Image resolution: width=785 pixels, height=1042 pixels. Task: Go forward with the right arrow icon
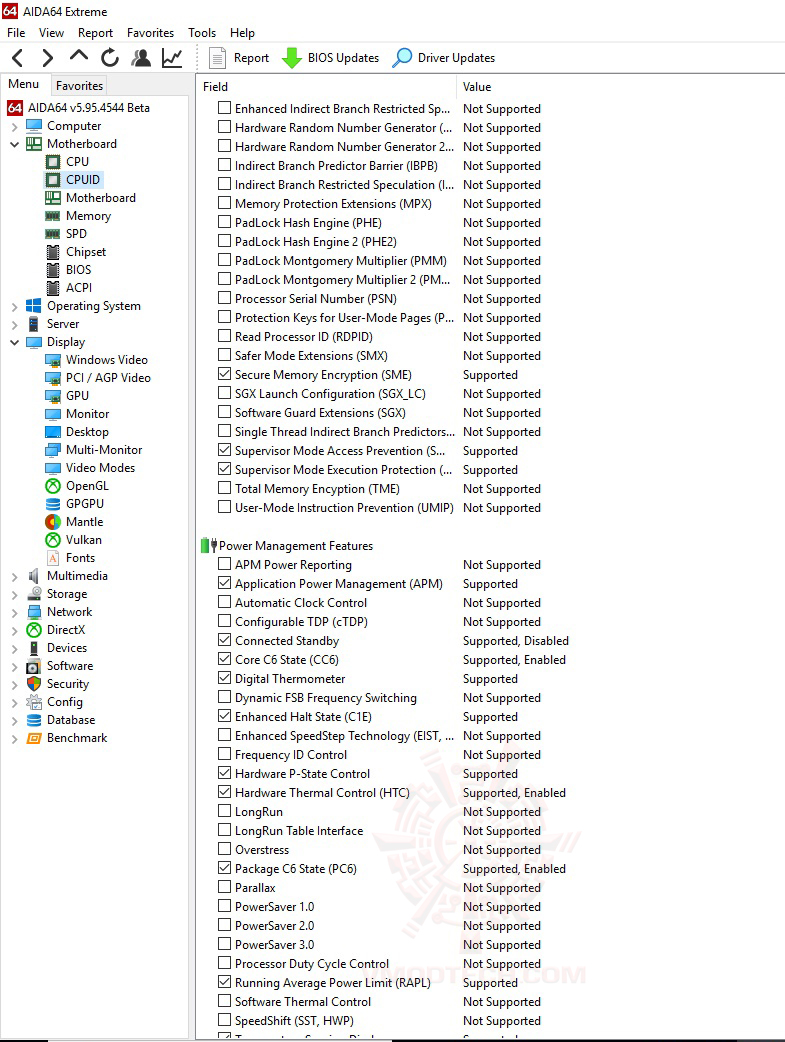click(x=47, y=58)
